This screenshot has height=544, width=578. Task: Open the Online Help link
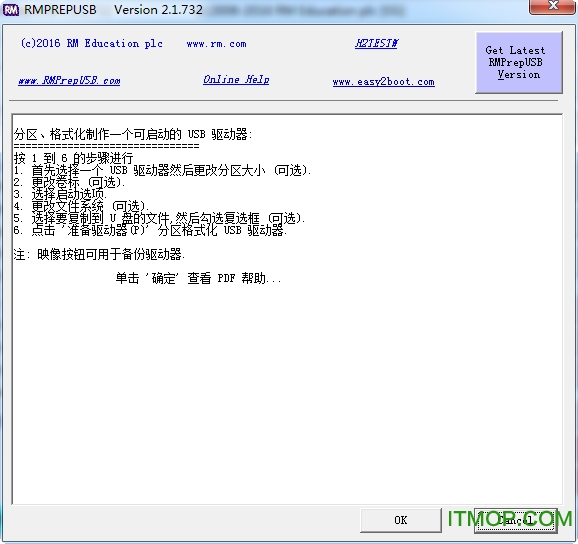[x=236, y=80]
